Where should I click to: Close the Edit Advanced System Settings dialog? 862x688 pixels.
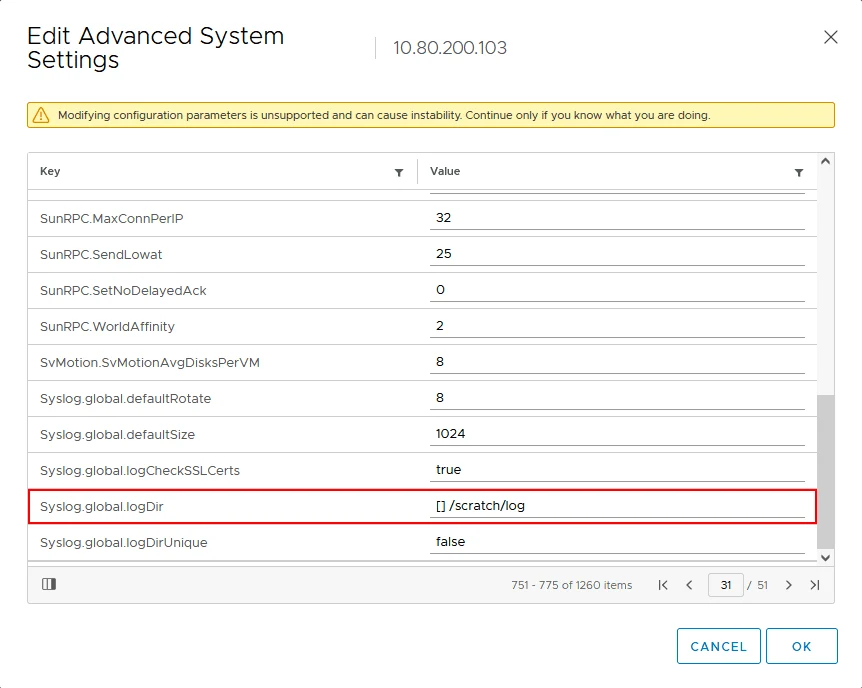[x=831, y=37]
